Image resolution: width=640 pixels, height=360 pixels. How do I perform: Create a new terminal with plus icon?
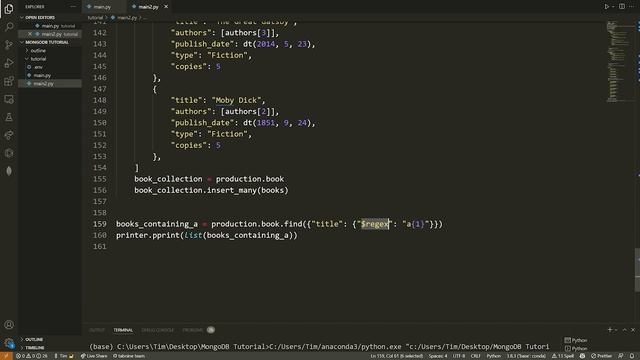[x=610, y=329]
